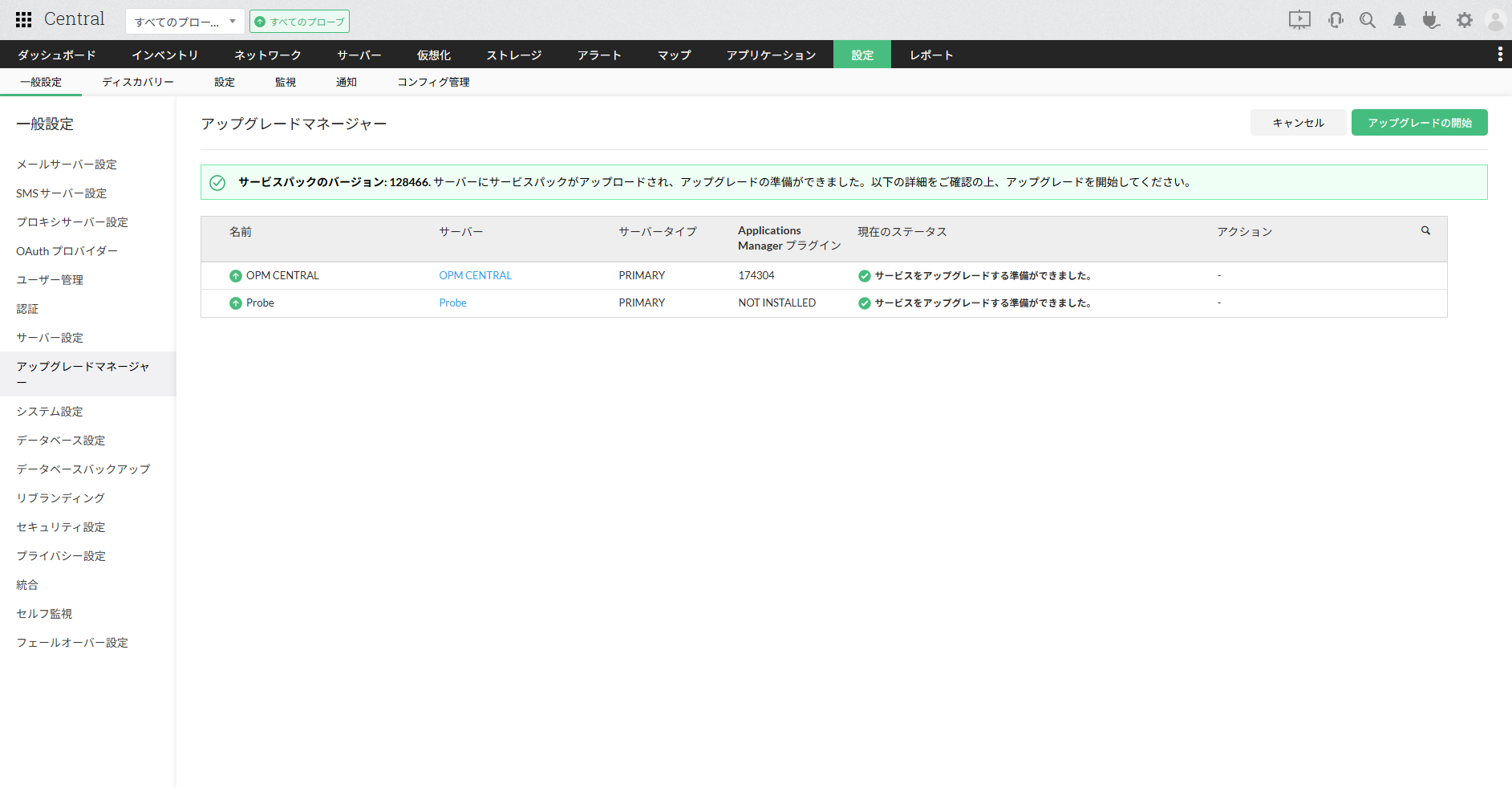Viewport: 1512px width, 788px height.
Task: Click the user profile avatar icon
Action: pos(1495,20)
